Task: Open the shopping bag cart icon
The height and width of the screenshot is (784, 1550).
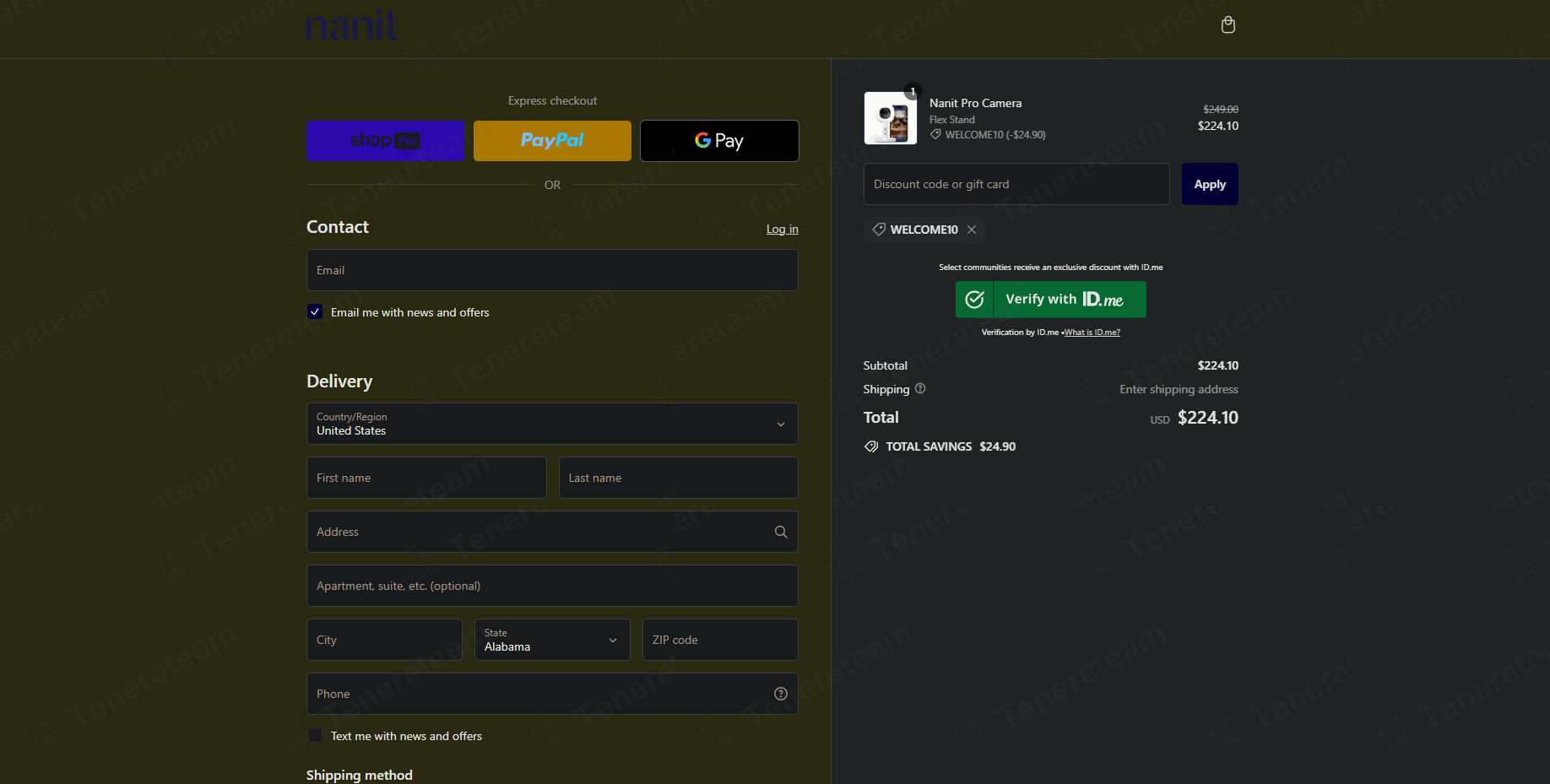Action: tap(1228, 24)
